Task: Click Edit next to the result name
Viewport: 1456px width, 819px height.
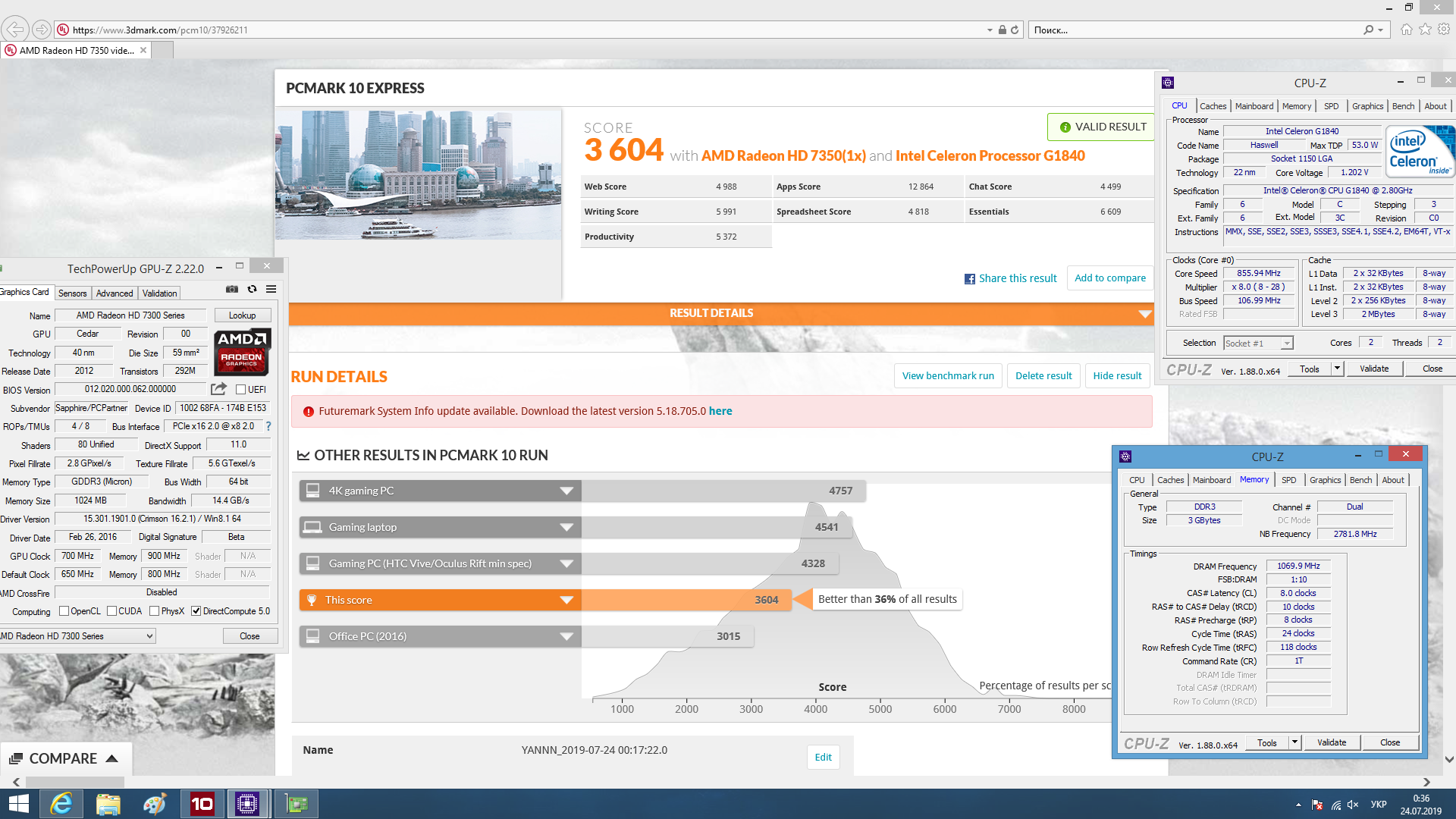Action: pos(824,757)
